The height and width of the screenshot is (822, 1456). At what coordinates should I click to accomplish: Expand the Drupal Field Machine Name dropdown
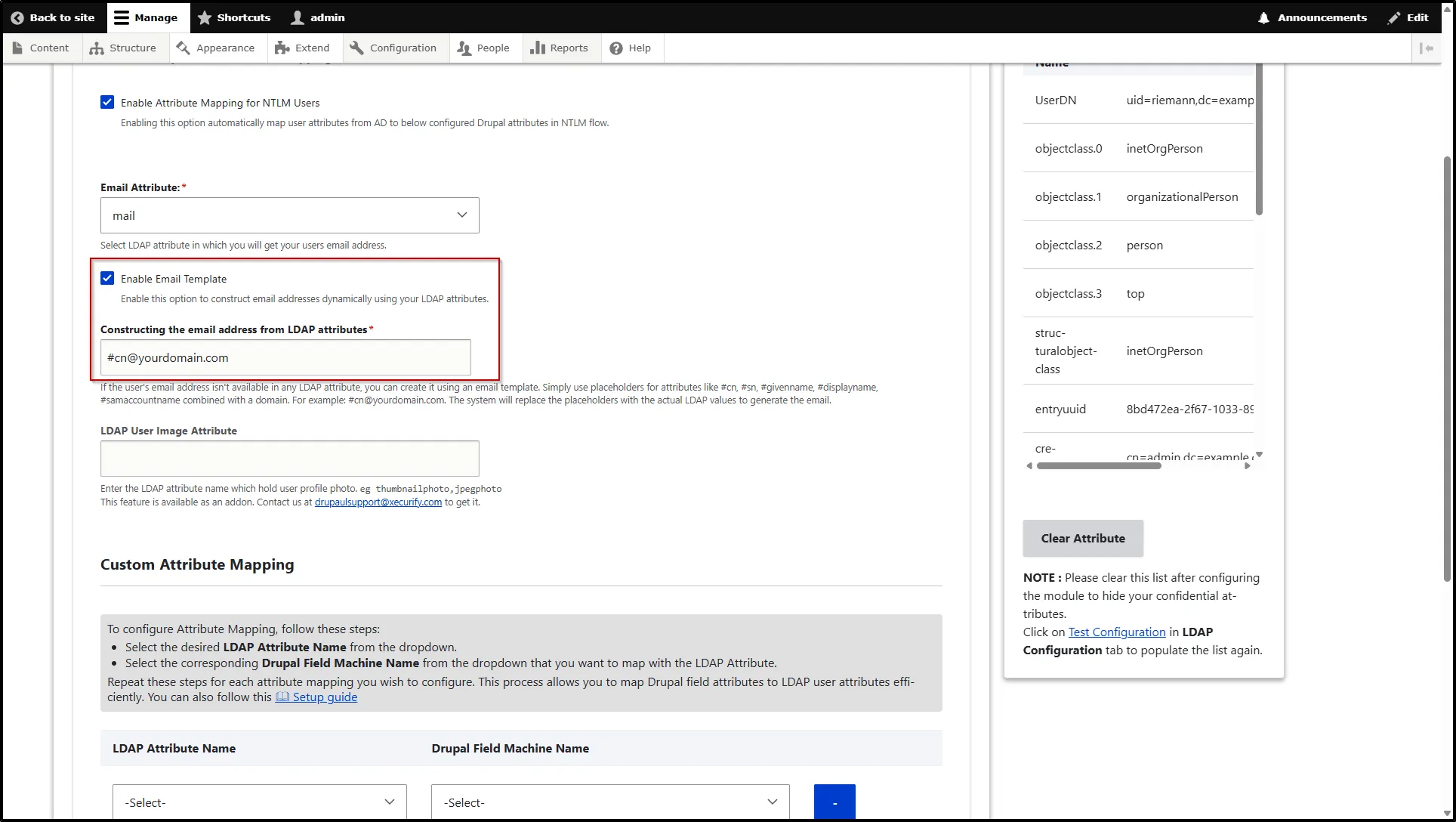pos(609,802)
